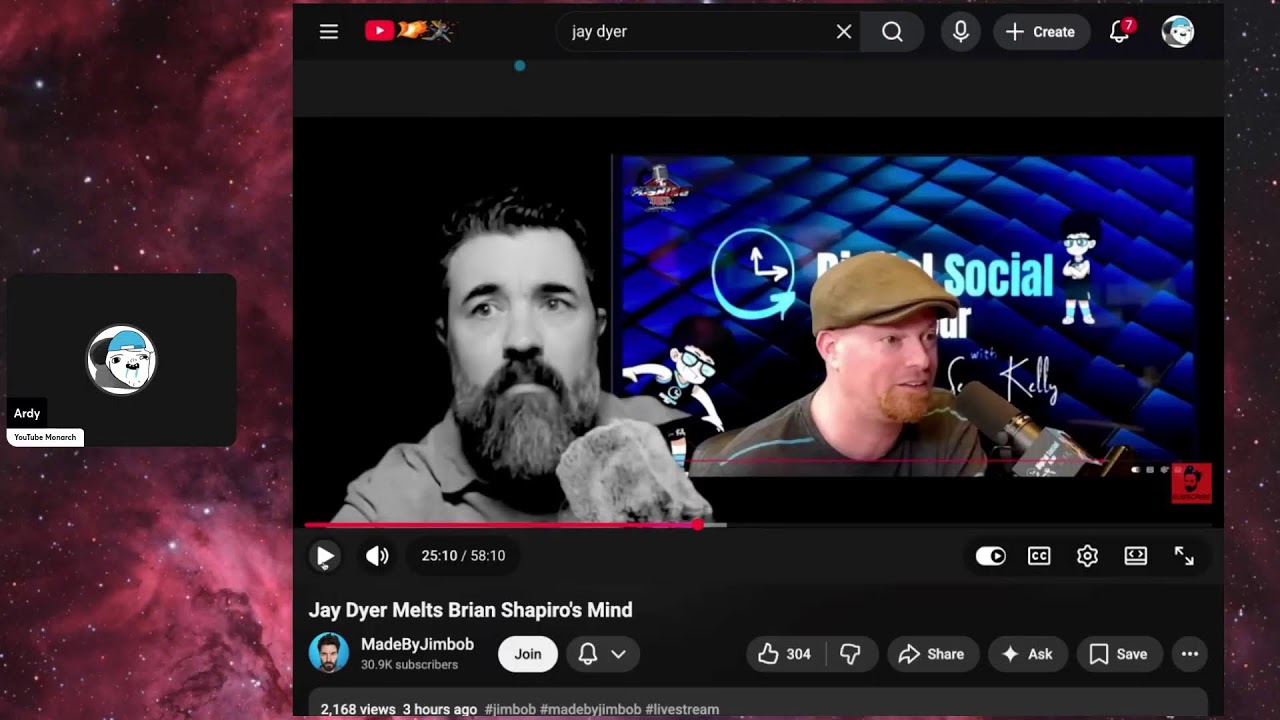Screen dimensions: 1280x720
Task: Click the #jimbob hashtag
Action: [x=509, y=709]
